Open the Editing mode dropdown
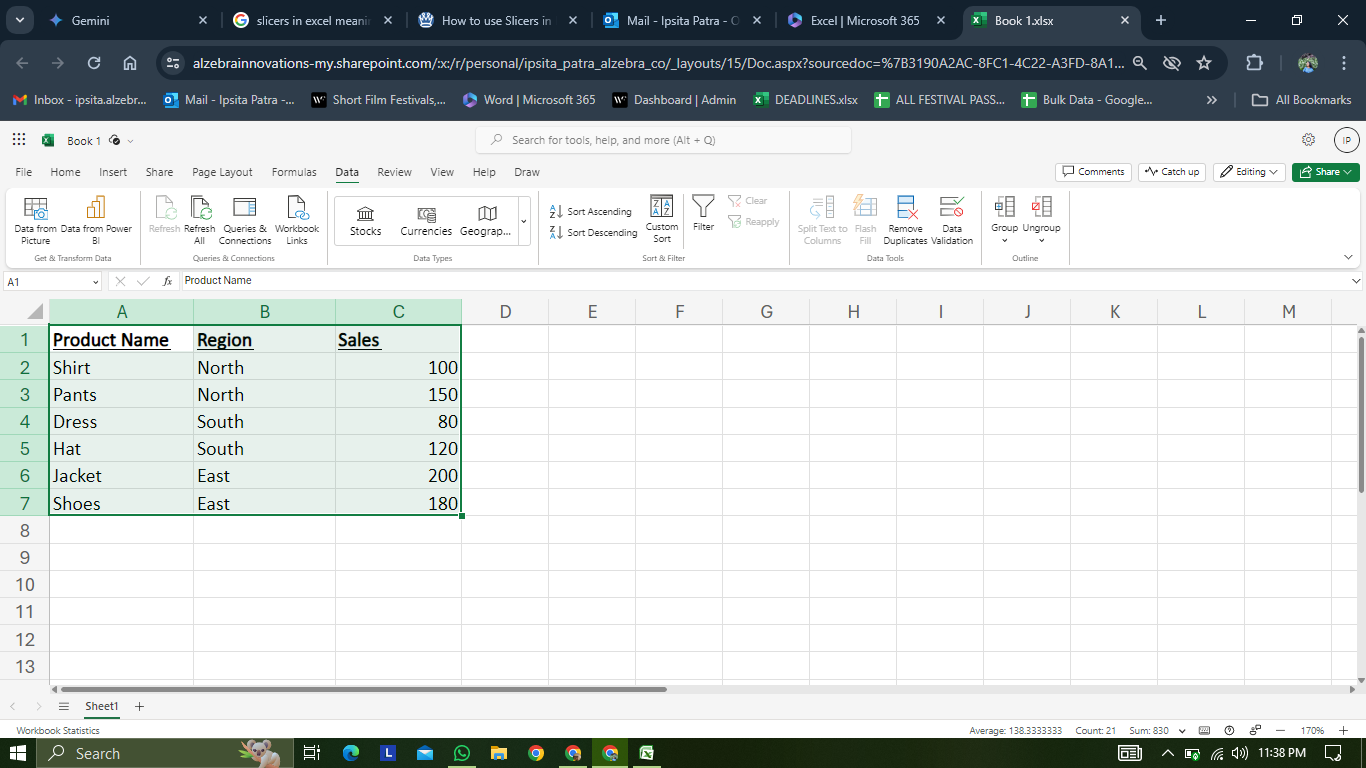Screen dimensions: 1366x768 [x=1250, y=172]
